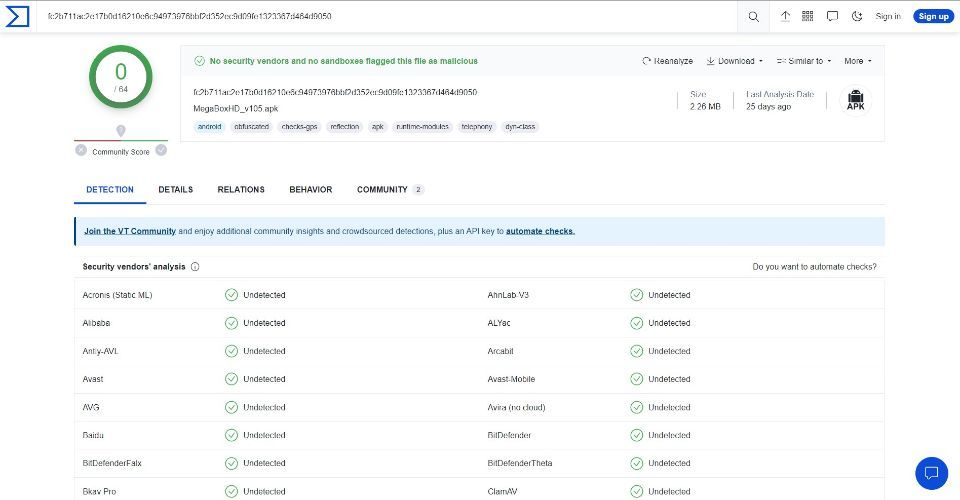This screenshot has width=960, height=500.
Task: Click the automate checks link
Action: (540, 231)
